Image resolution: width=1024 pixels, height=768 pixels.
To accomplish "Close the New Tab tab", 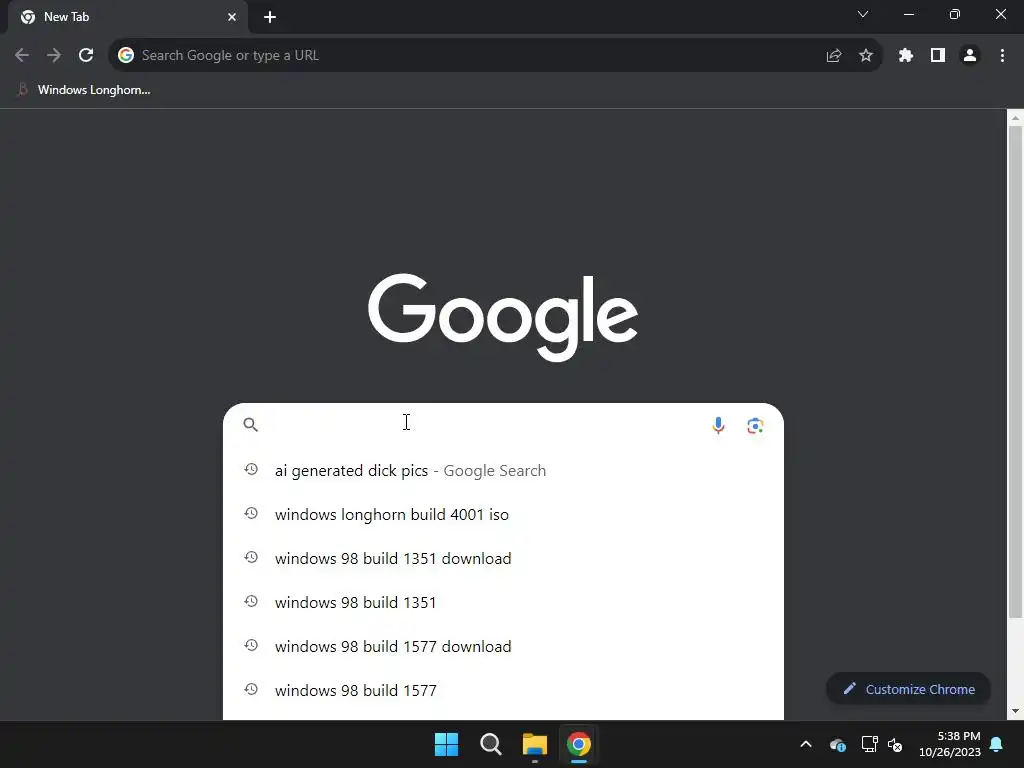I will [x=232, y=17].
